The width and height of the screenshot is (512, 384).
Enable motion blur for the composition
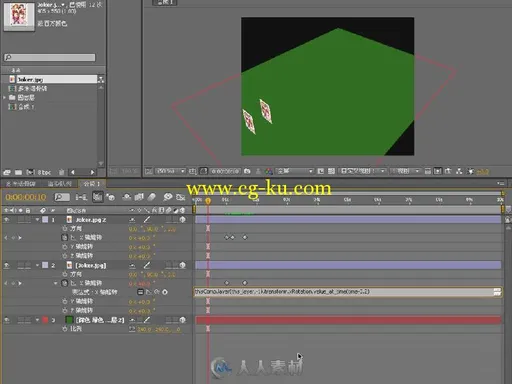(152, 197)
